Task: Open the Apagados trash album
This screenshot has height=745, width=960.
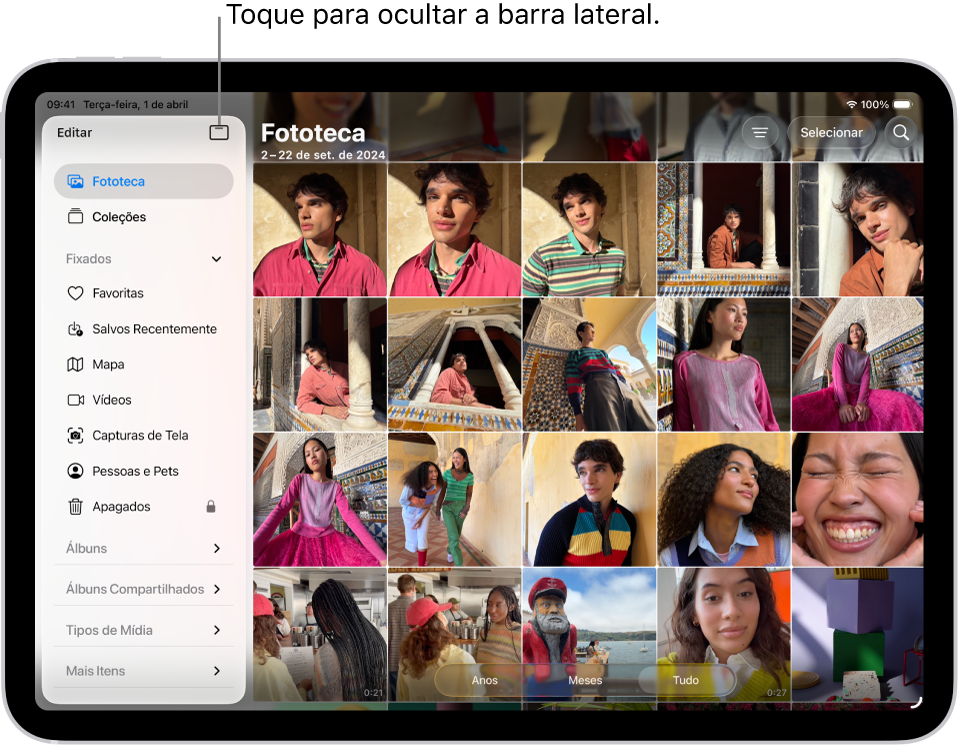Action: coord(121,507)
